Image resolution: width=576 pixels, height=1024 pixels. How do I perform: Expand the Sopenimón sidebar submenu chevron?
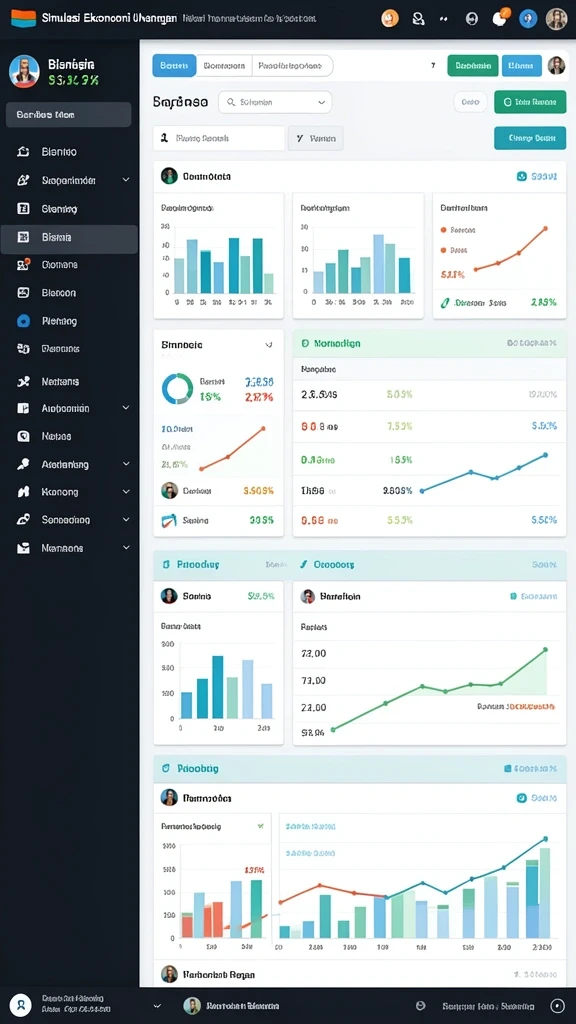point(126,180)
